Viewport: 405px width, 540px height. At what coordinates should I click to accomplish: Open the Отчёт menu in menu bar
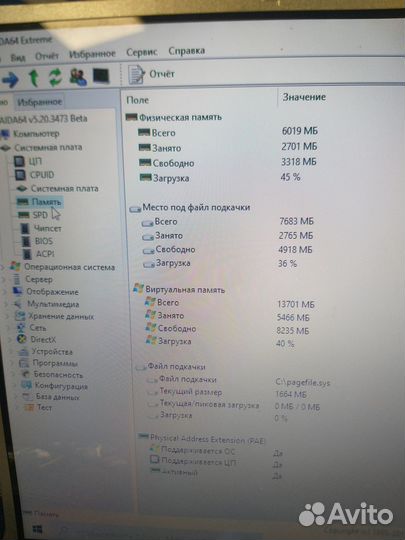pos(47,56)
